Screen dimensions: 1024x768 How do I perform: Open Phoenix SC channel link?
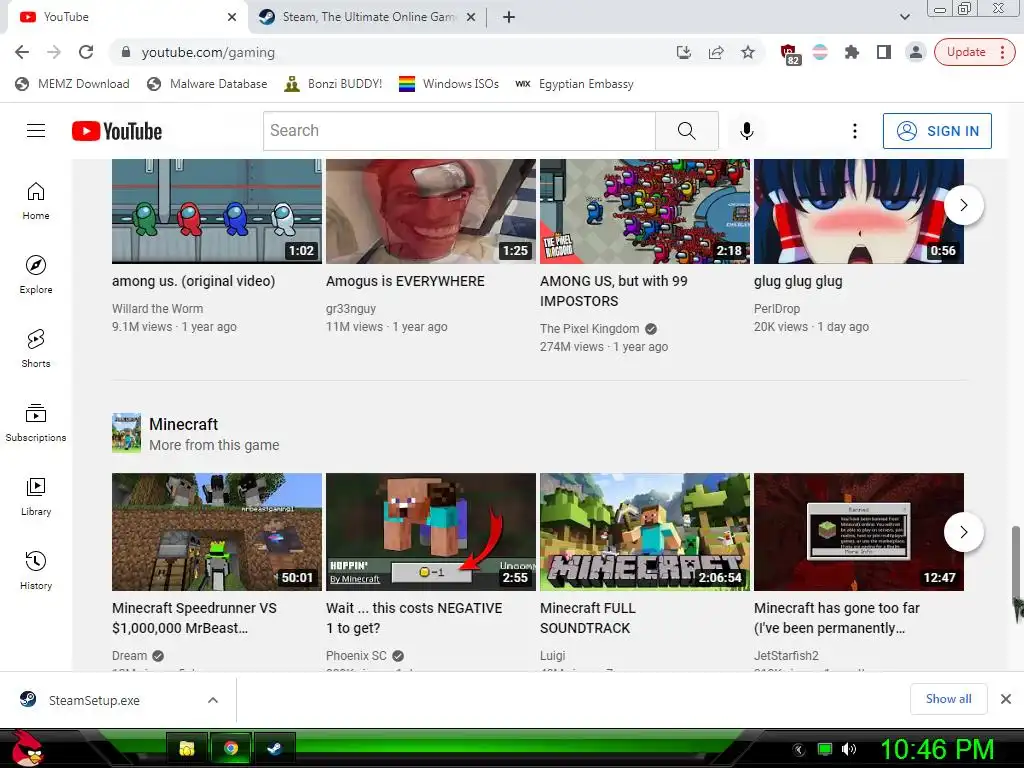[x=357, y=655]
